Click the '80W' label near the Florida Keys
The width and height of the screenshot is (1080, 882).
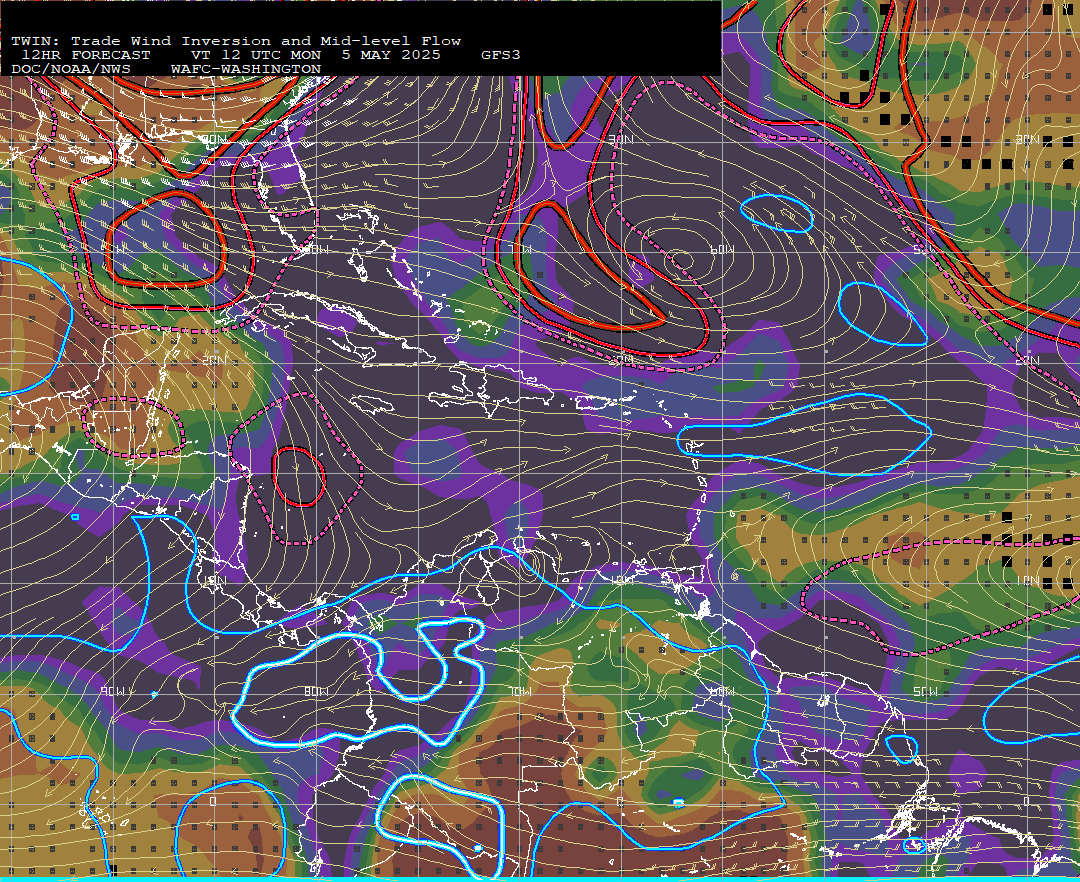pyautogui.click(x=316, y=249)
